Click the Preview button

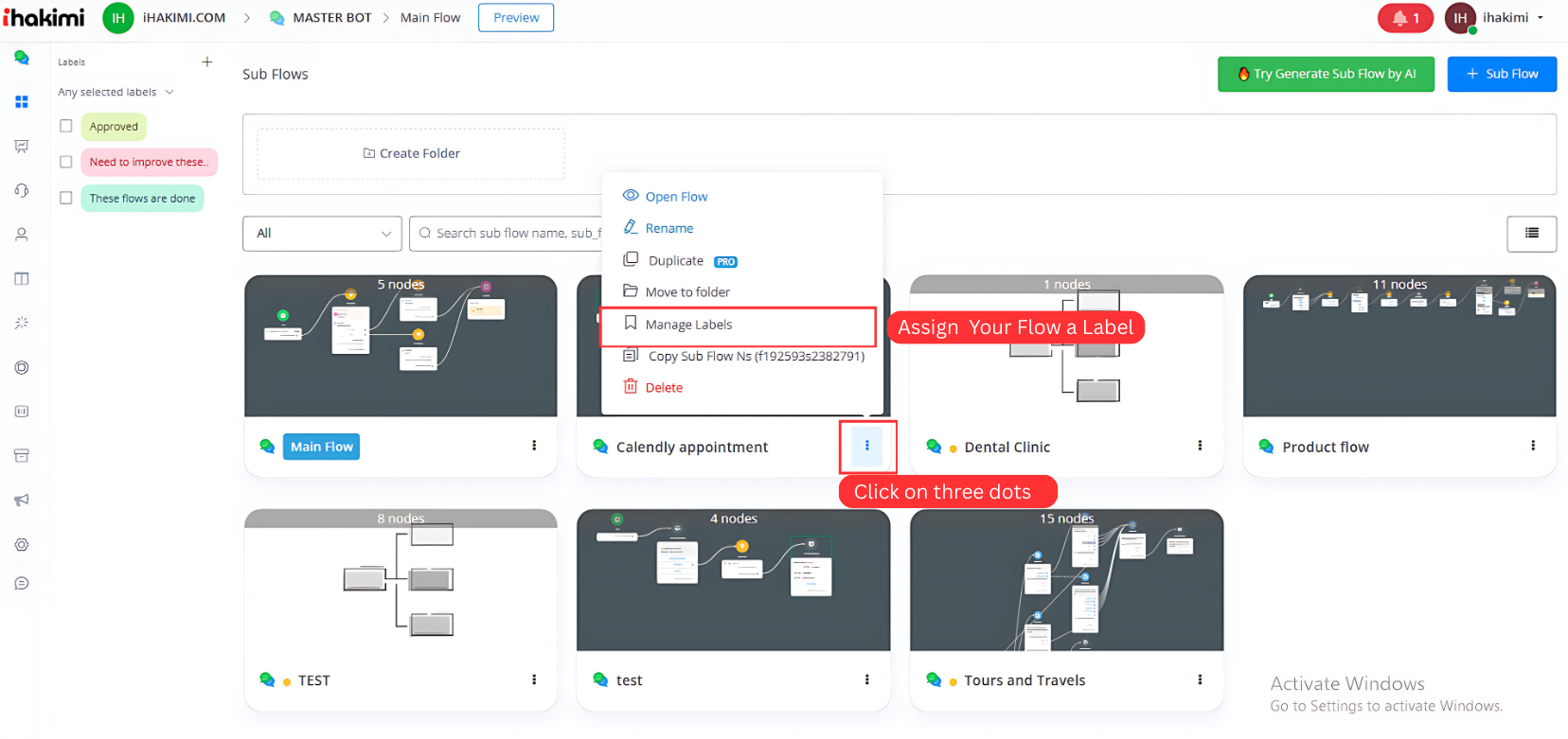pos(516,18)
